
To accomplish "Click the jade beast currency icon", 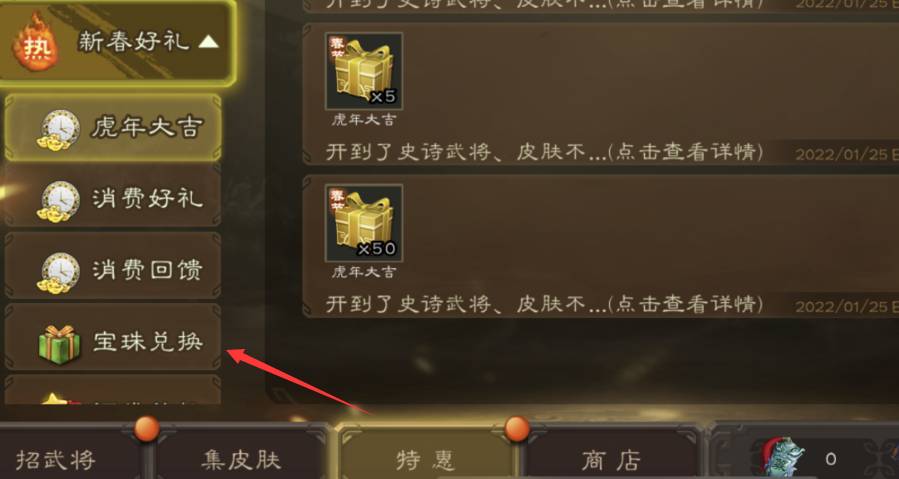I will (782, 457).
